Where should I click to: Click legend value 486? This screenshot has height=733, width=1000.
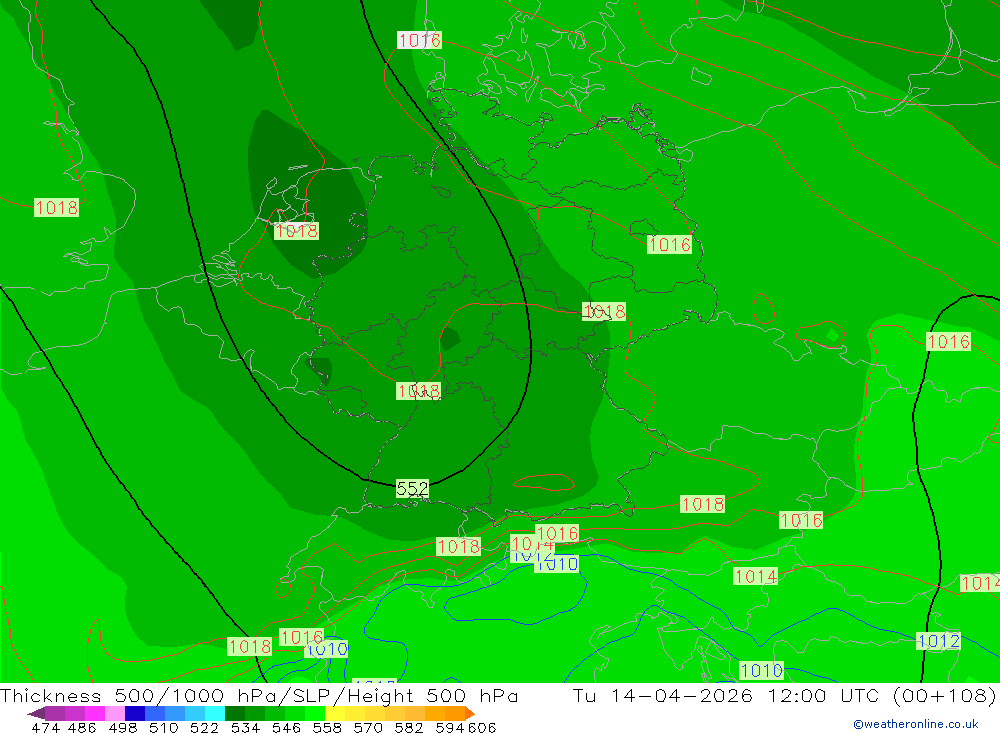click(x=82, y=727)
